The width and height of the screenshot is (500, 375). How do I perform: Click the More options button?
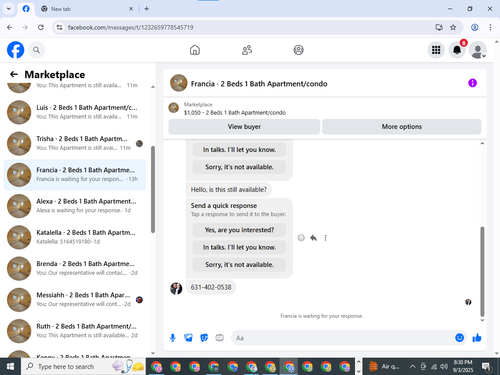click(x=402, y=127)
